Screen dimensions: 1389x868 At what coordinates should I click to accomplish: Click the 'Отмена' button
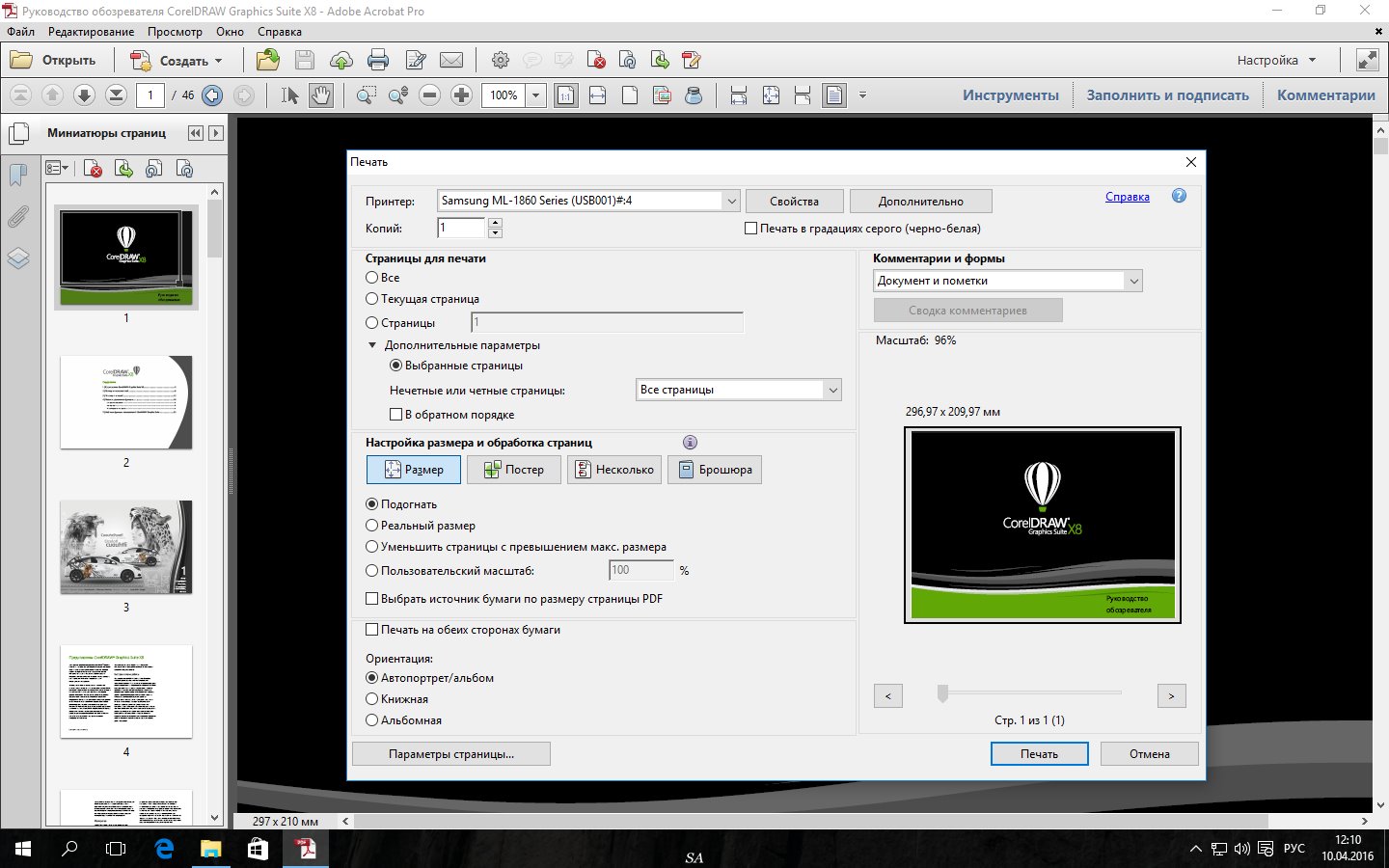(x=1150, y=754)
